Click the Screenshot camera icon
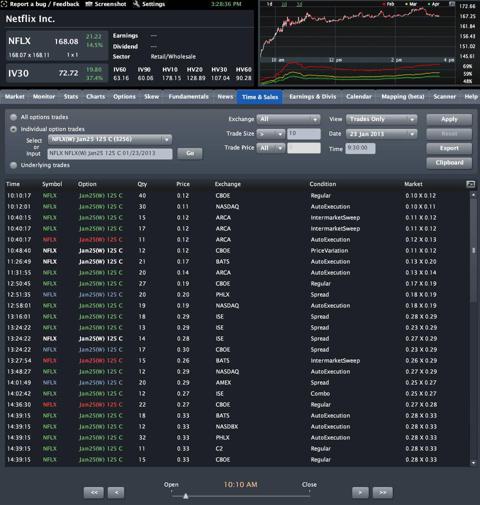Screen dimensions: 480x505 click(x=89, y=4)
